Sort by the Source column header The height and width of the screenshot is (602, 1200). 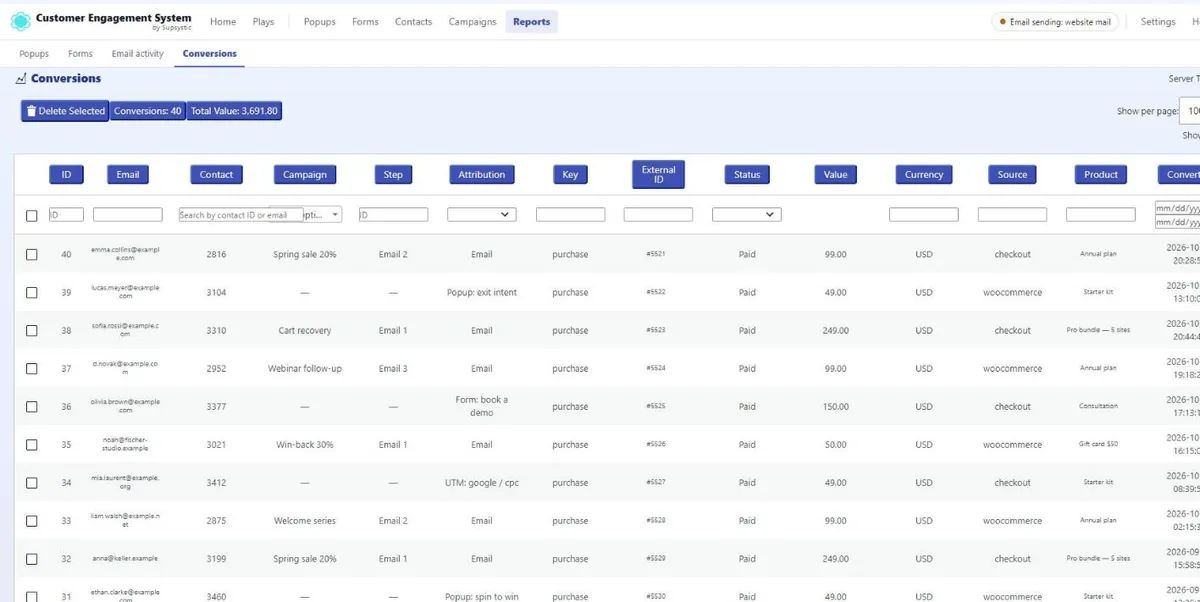pos(1012,174)
